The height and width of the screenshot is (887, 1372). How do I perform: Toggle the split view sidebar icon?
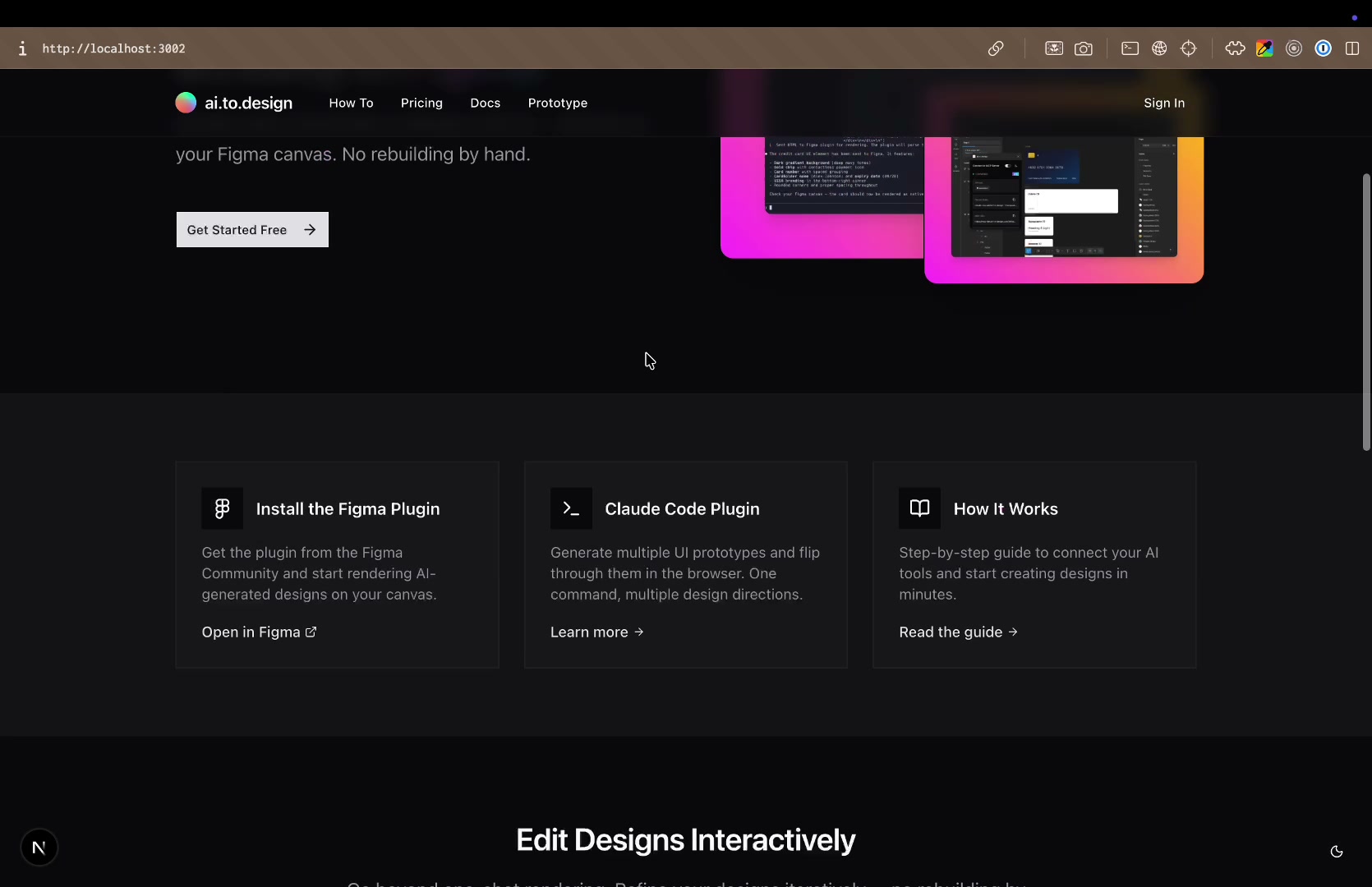click(1352, 48)
